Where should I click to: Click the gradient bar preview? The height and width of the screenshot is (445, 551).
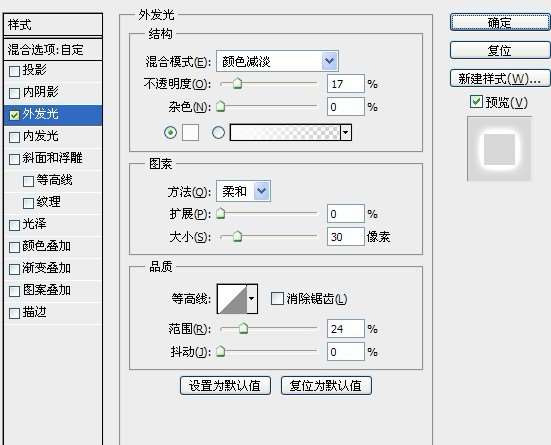click(285, 133)
